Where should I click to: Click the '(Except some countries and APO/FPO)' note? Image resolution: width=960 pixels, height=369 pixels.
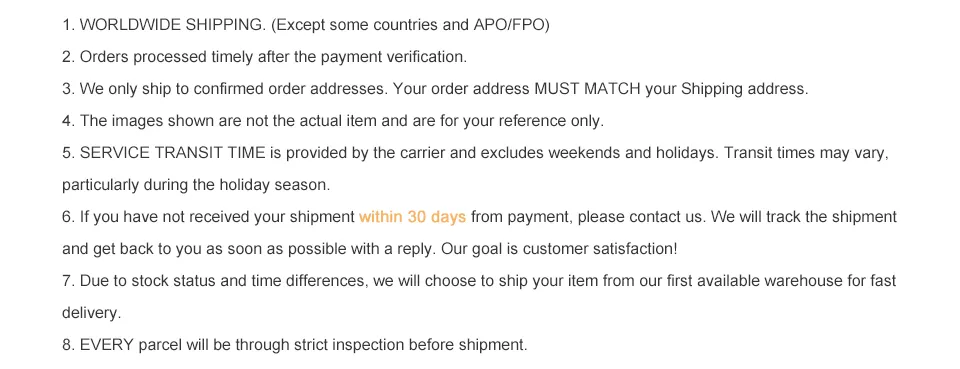click(x=410, y=25)
